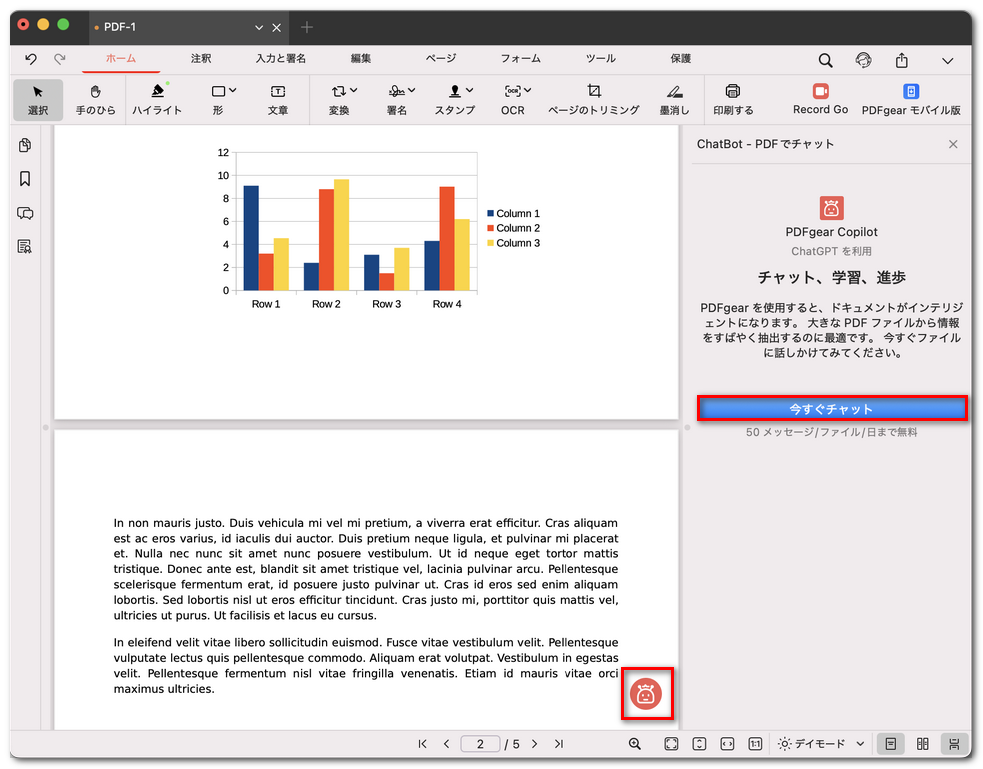983x769 pixels.
Task: Expand the signature (署名) dropdown
Action: point(400,100)
